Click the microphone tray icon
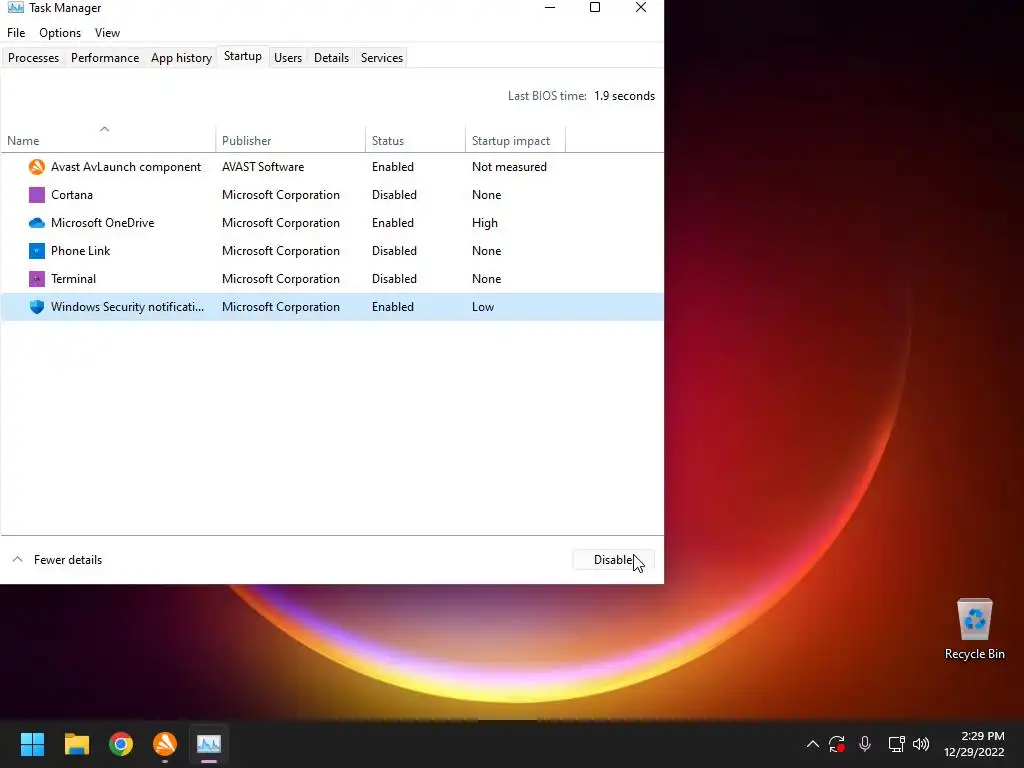The image size is (1024, 768). click(865, 744)
